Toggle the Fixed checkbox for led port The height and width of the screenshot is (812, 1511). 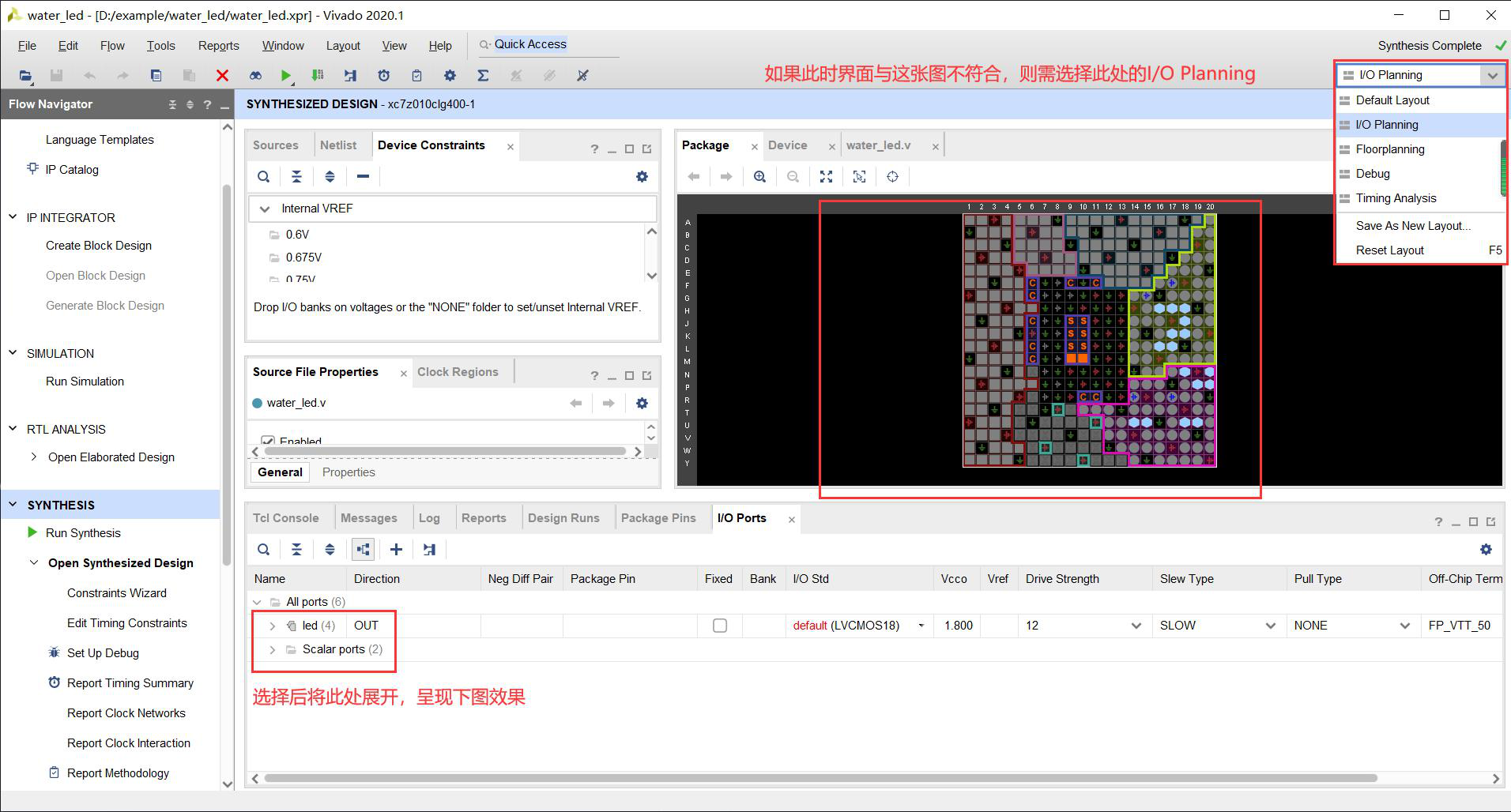coord(720,626)
